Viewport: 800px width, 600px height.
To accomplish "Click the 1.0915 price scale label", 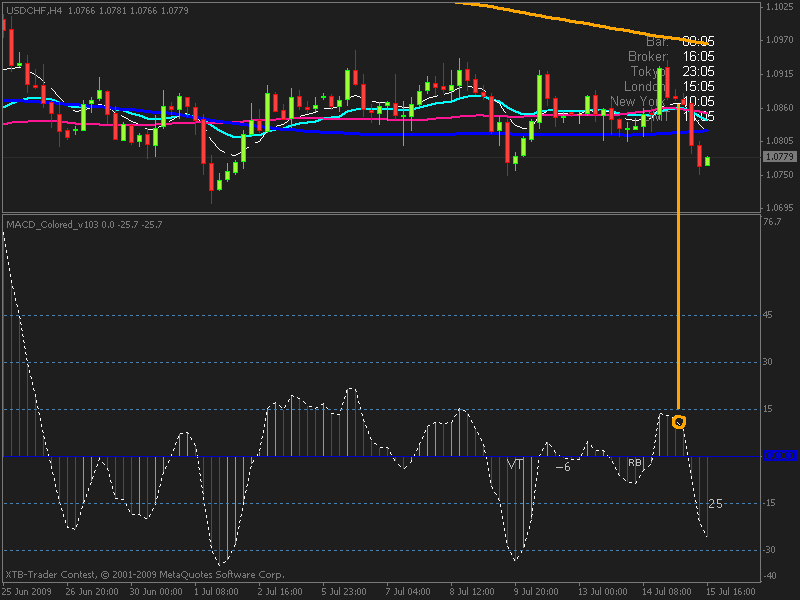I will click(x=780, y=74).
